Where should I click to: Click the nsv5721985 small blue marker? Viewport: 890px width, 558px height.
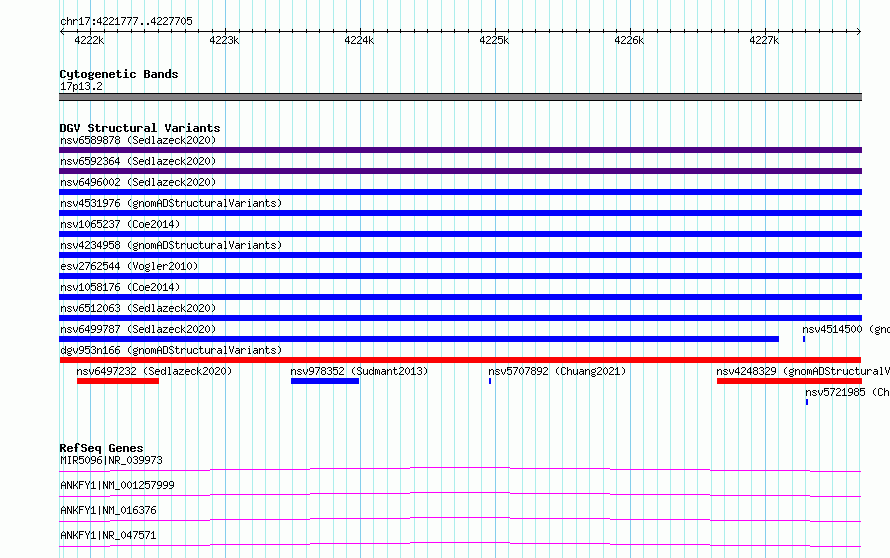point(807,402)
